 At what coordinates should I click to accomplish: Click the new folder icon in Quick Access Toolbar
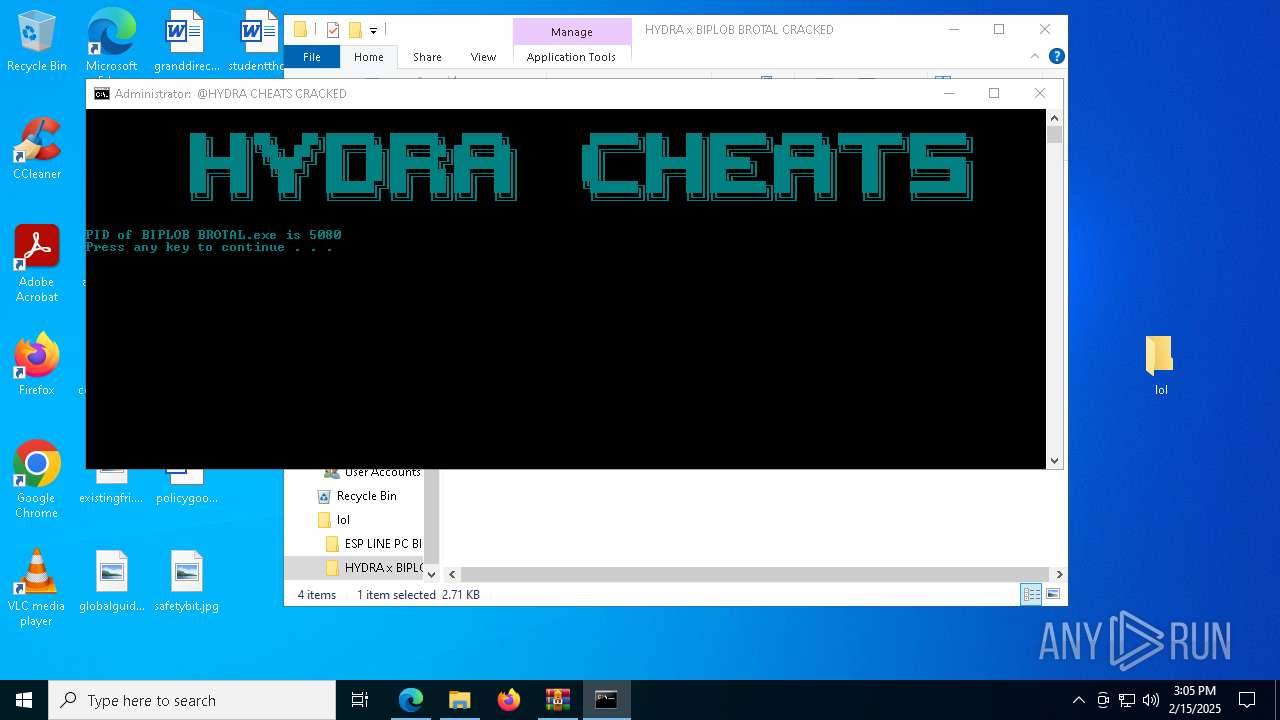[x=354, y=30]
